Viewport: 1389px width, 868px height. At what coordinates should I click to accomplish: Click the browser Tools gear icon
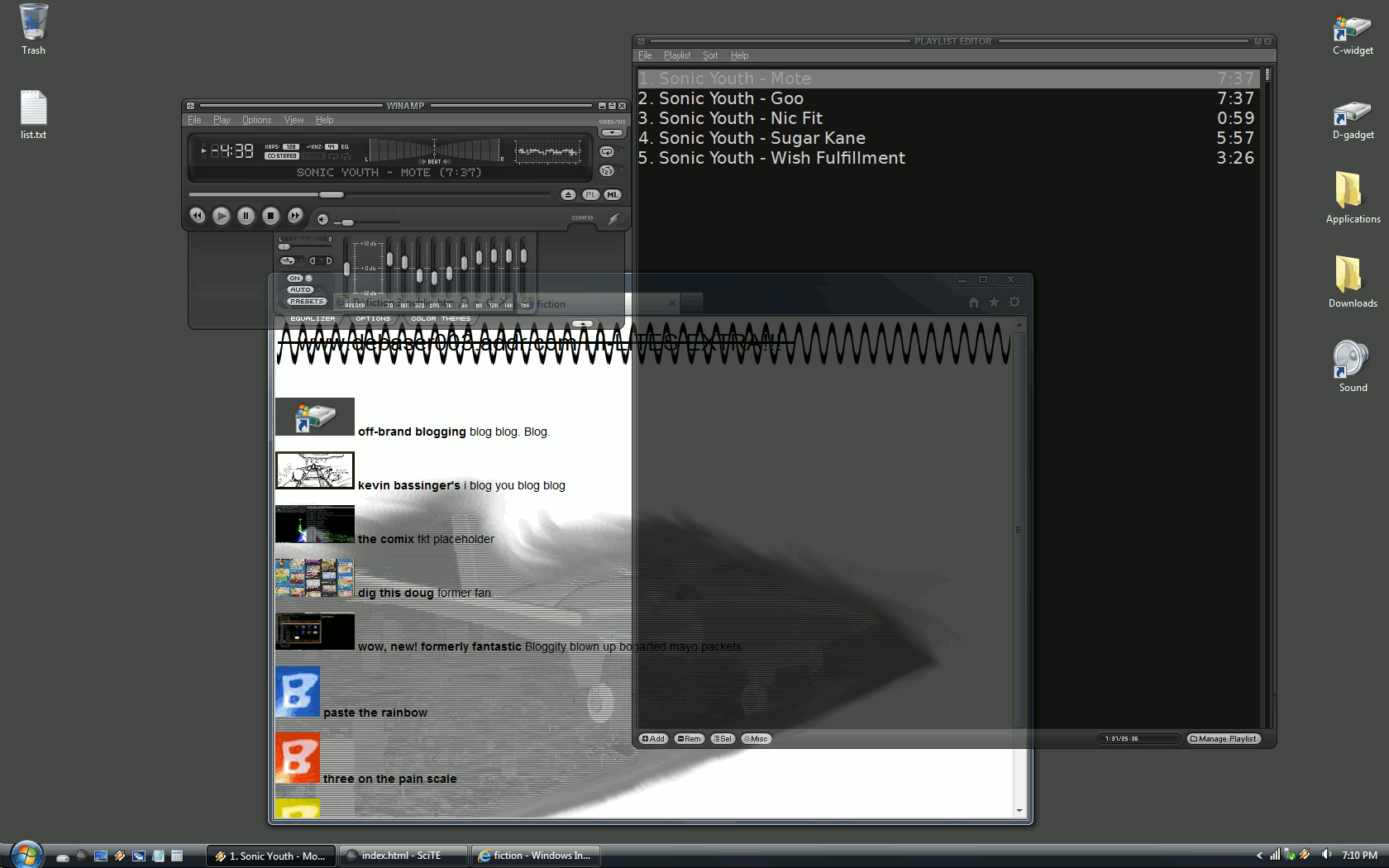tap(1014, 303)
